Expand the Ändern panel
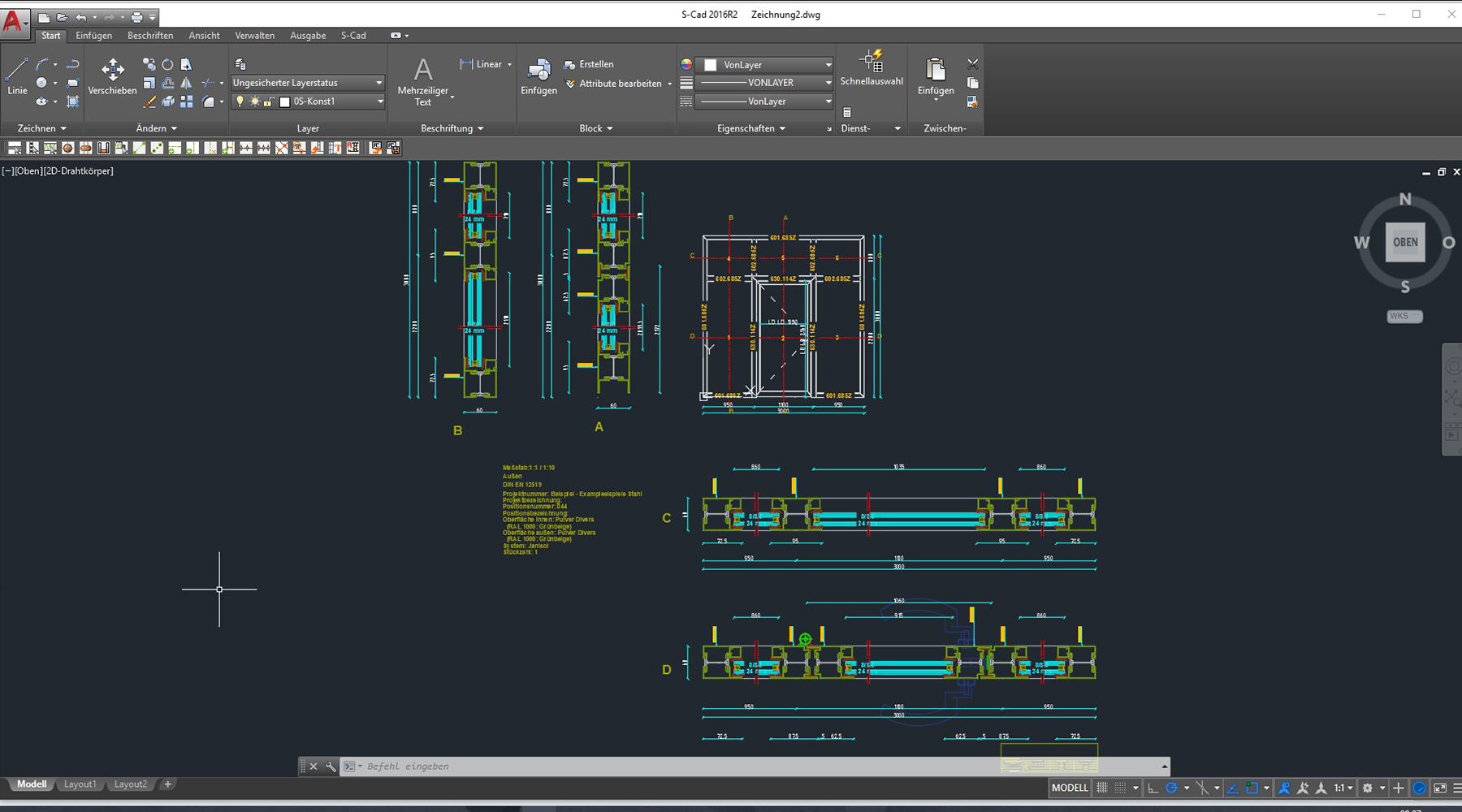Viewport: 1462px width, 812px height. 157,128
